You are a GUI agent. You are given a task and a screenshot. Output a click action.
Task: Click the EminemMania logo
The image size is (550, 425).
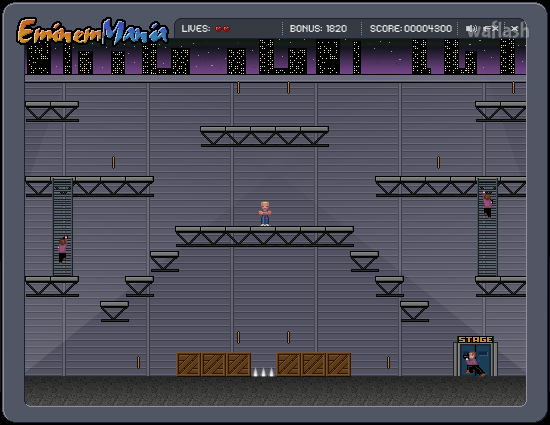click(x=93, y=32)
